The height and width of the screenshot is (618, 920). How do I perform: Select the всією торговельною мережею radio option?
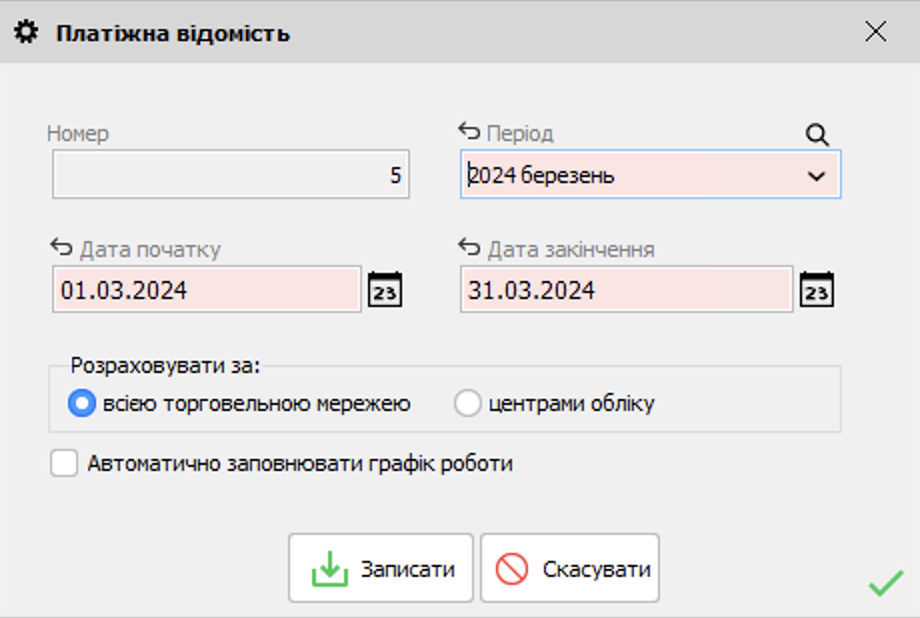click(x=81, y=404)
